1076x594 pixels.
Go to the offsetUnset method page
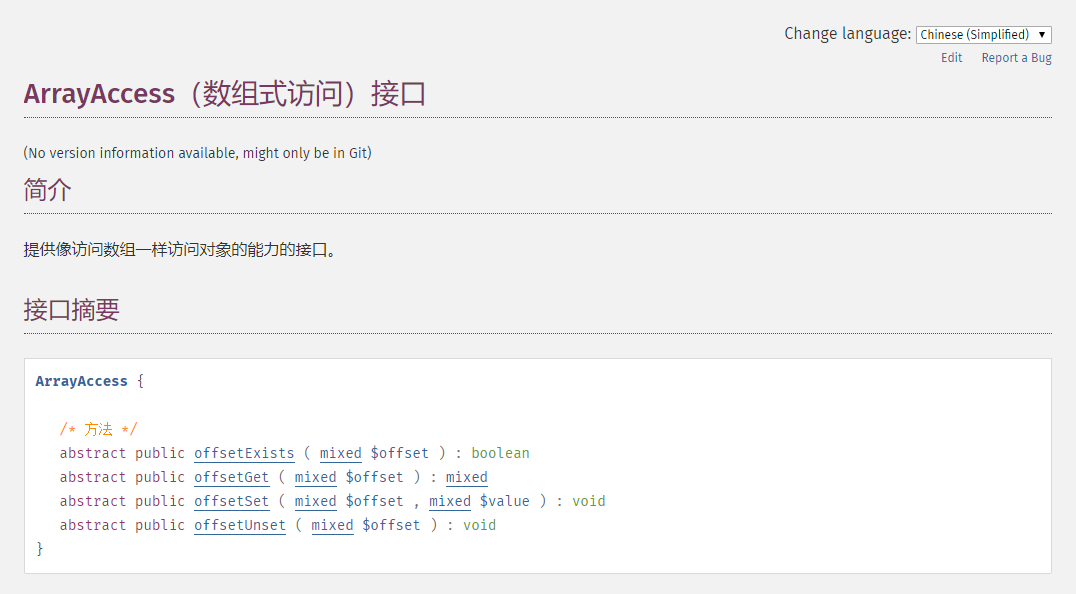[239, 525]
